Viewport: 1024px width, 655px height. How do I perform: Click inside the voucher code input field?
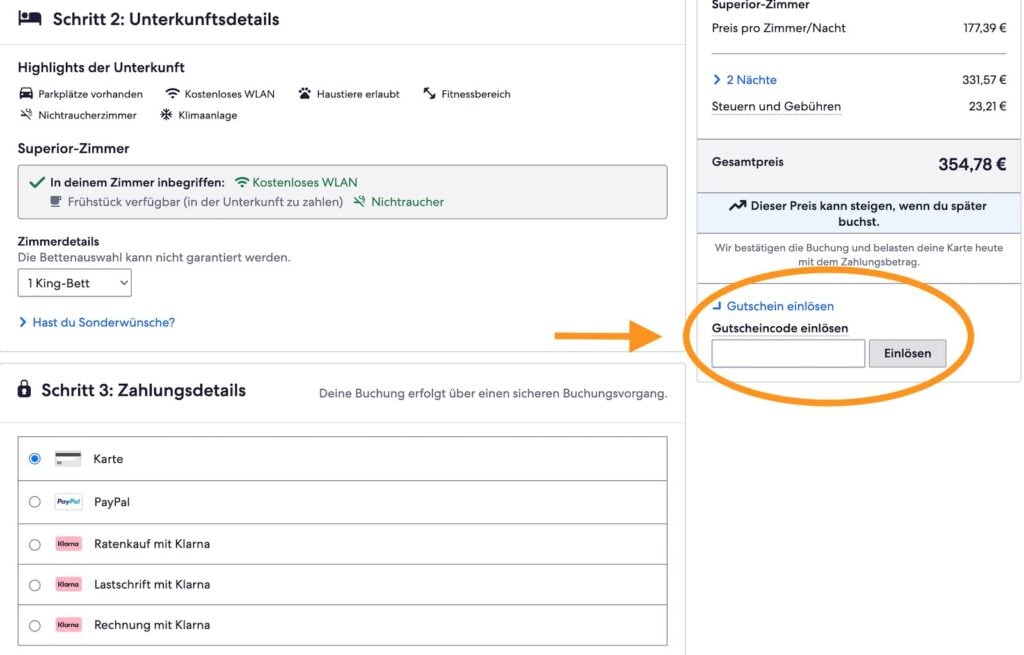pos(788,353)
